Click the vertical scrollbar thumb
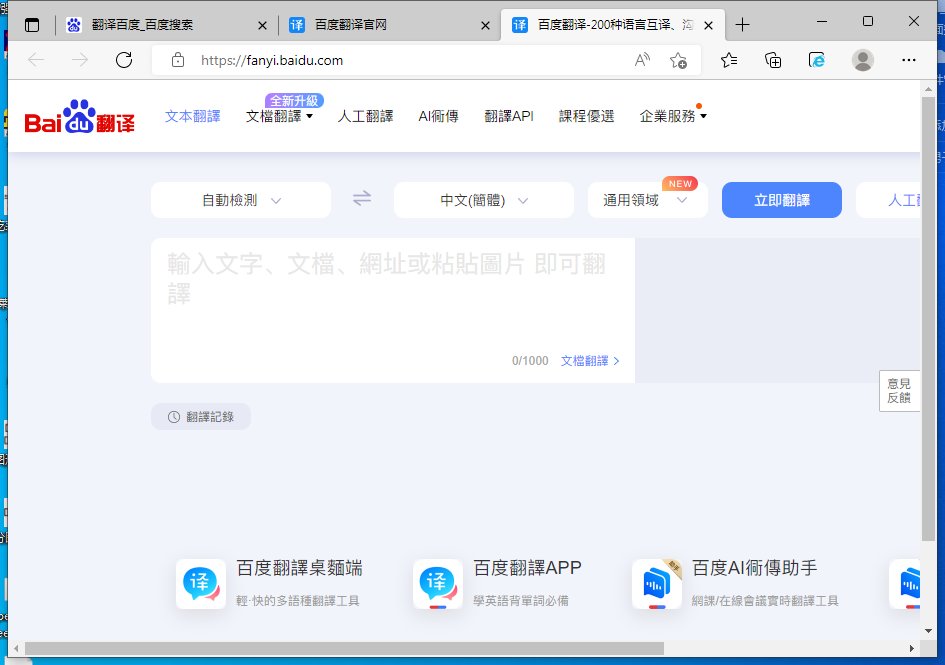The width and height of the screenshot is (945, 665). (928, 318)
